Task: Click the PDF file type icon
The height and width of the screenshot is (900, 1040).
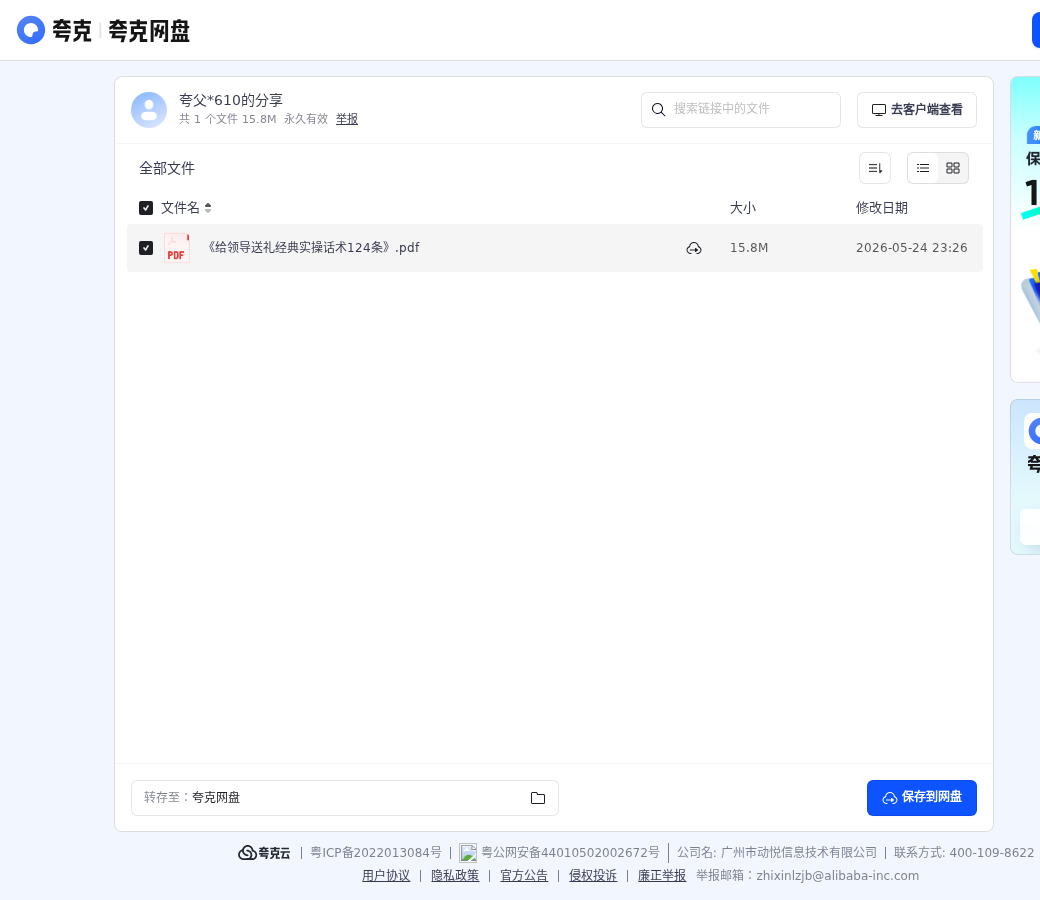Action: 176,248
